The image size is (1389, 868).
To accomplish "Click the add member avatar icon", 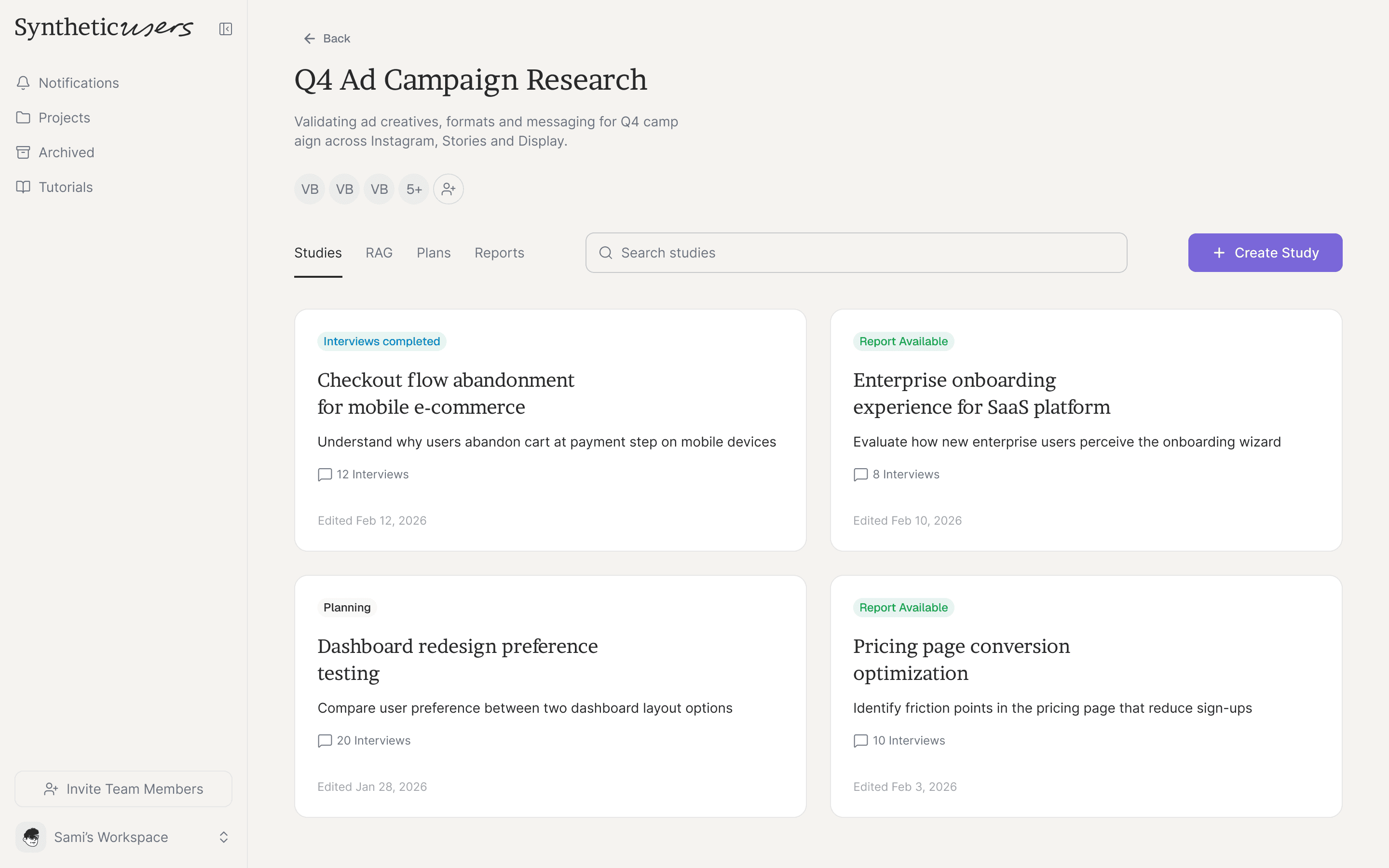I will [x=448, y=189].
